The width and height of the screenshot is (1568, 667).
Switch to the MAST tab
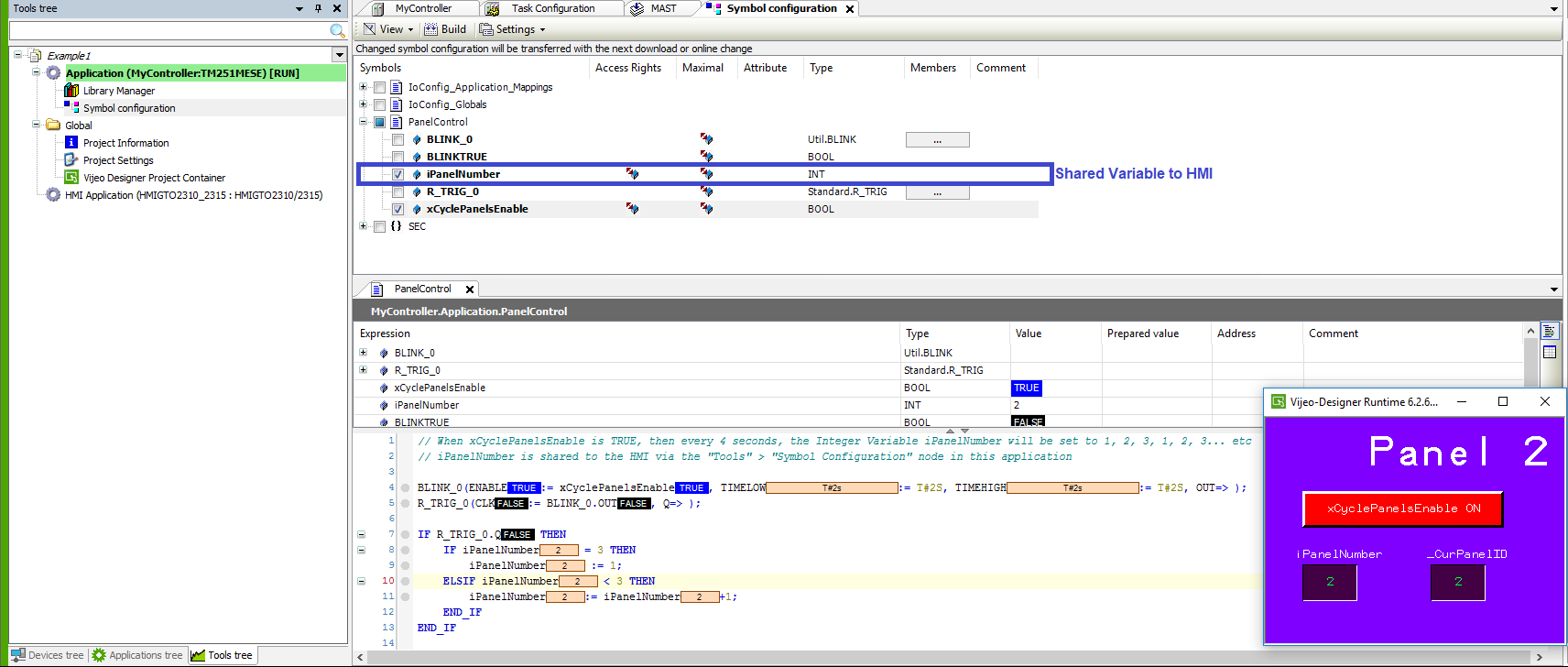pos(663,8)
